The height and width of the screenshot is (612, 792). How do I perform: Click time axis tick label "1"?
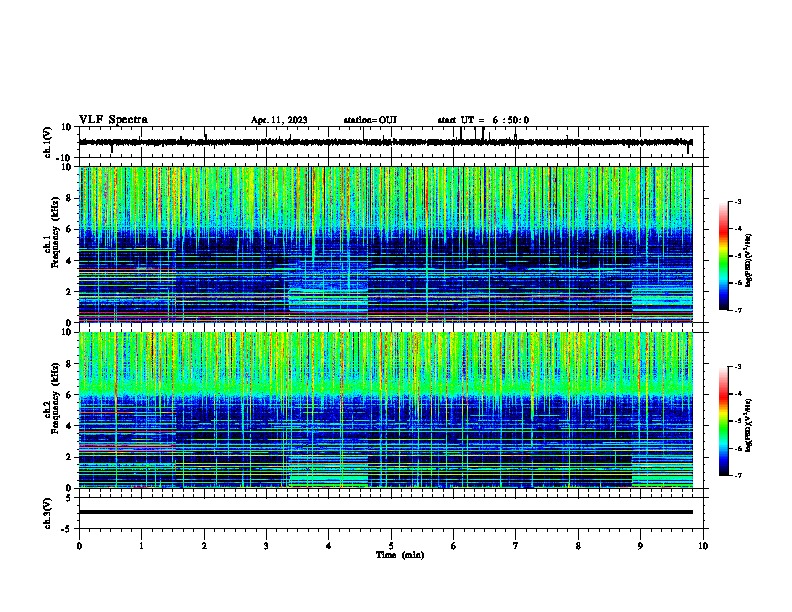[141, 546]
